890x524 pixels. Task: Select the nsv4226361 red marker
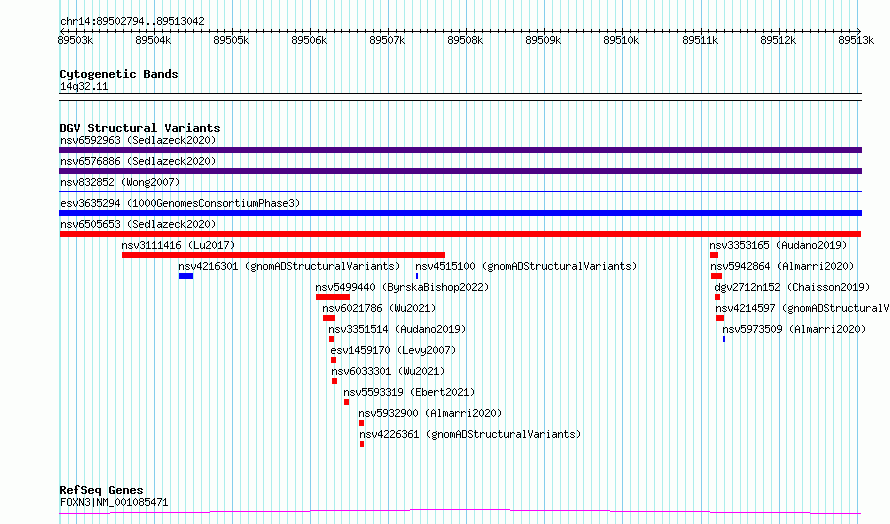(362, 444)
